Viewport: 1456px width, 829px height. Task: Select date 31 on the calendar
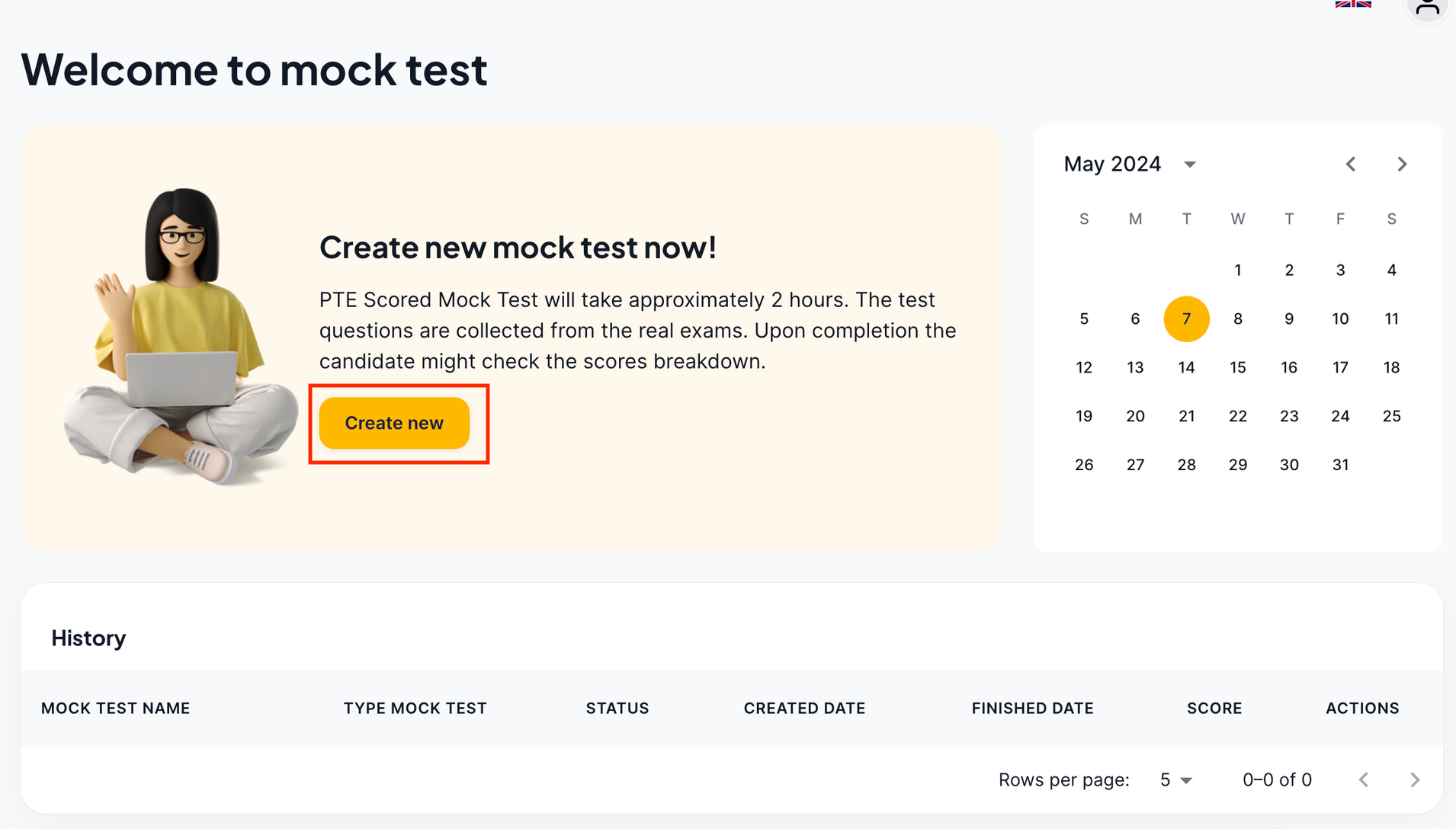(1340, 464)
